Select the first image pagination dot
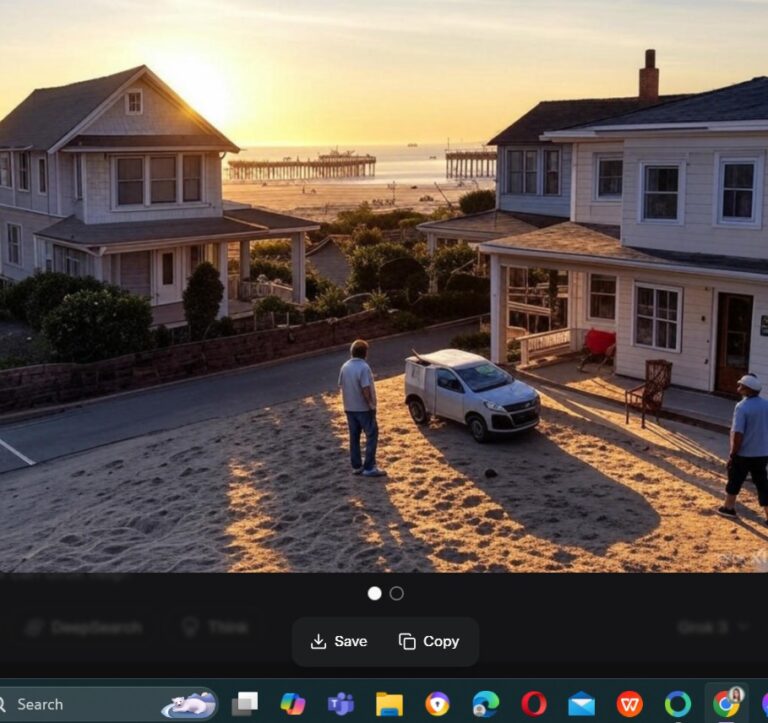Viewport: 768px width, 723px height. point(375,593)
